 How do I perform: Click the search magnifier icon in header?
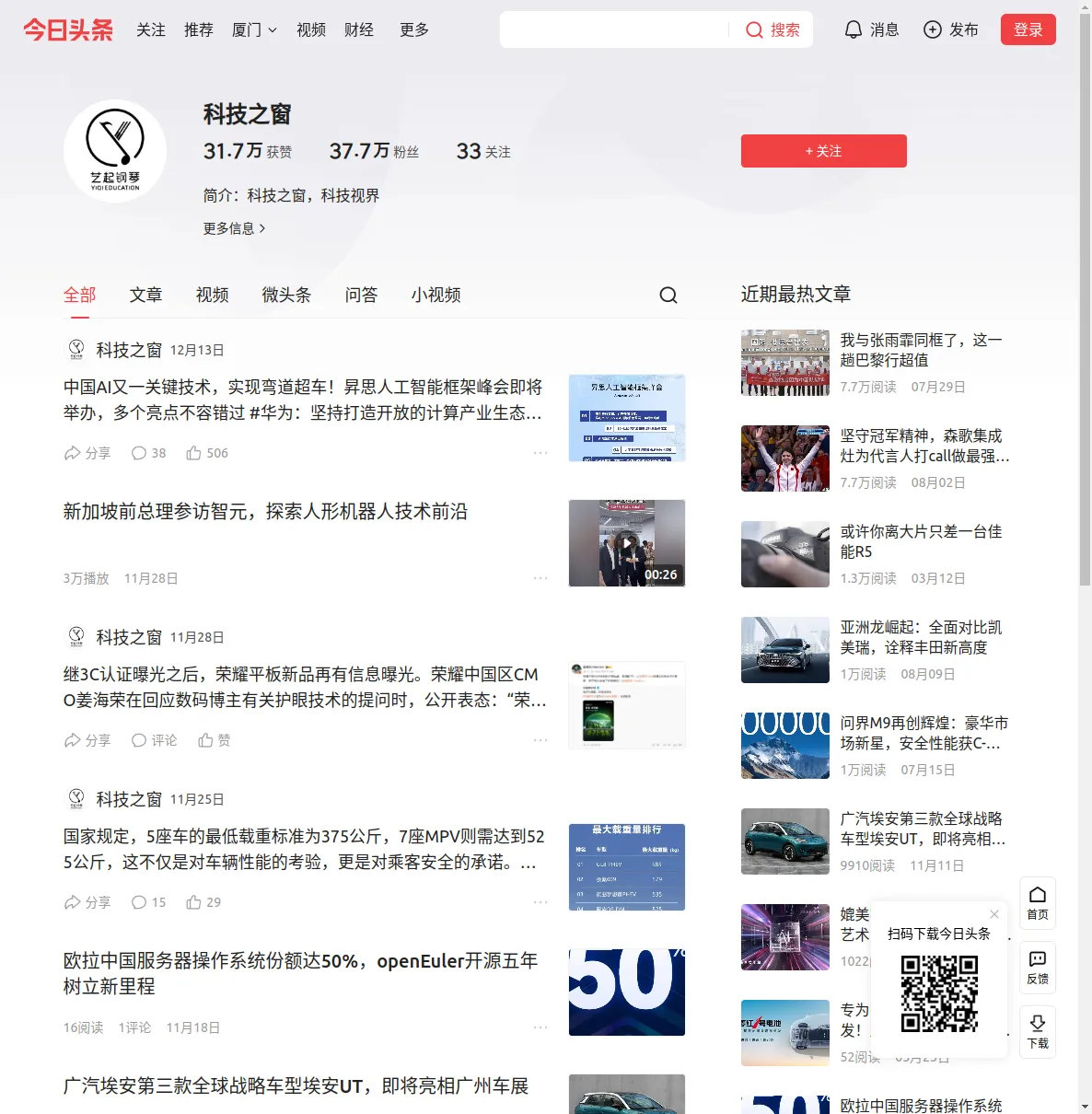(x=754, y=30)
